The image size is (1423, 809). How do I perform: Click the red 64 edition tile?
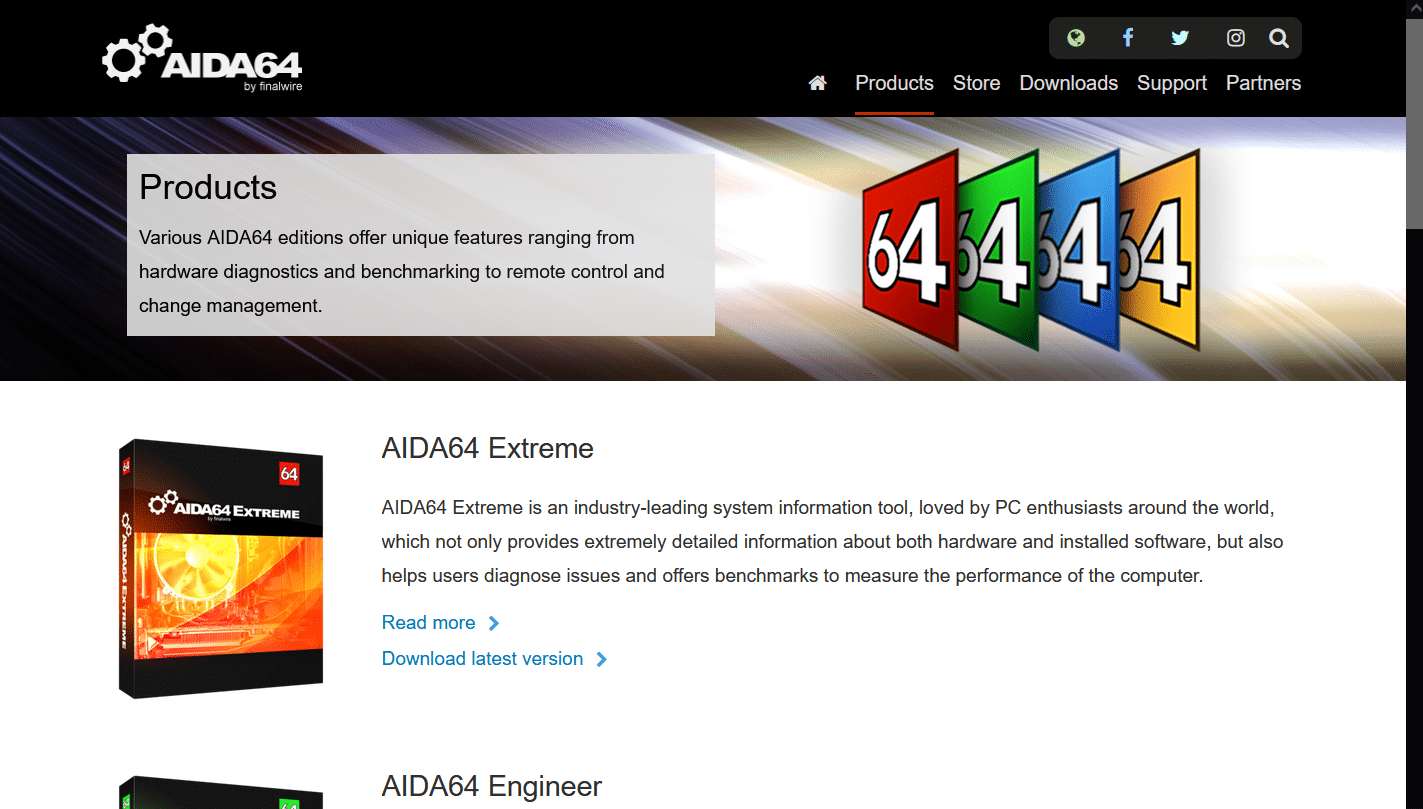(910, 249)
